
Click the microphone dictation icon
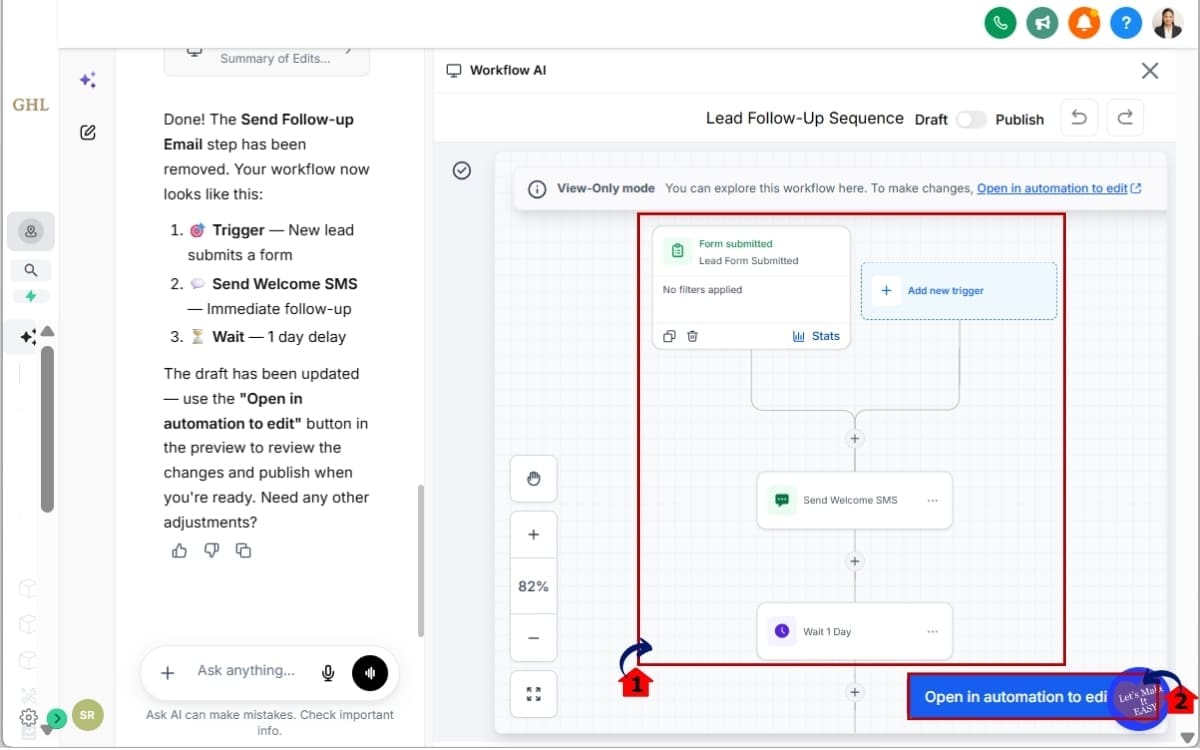coord(328,673)
